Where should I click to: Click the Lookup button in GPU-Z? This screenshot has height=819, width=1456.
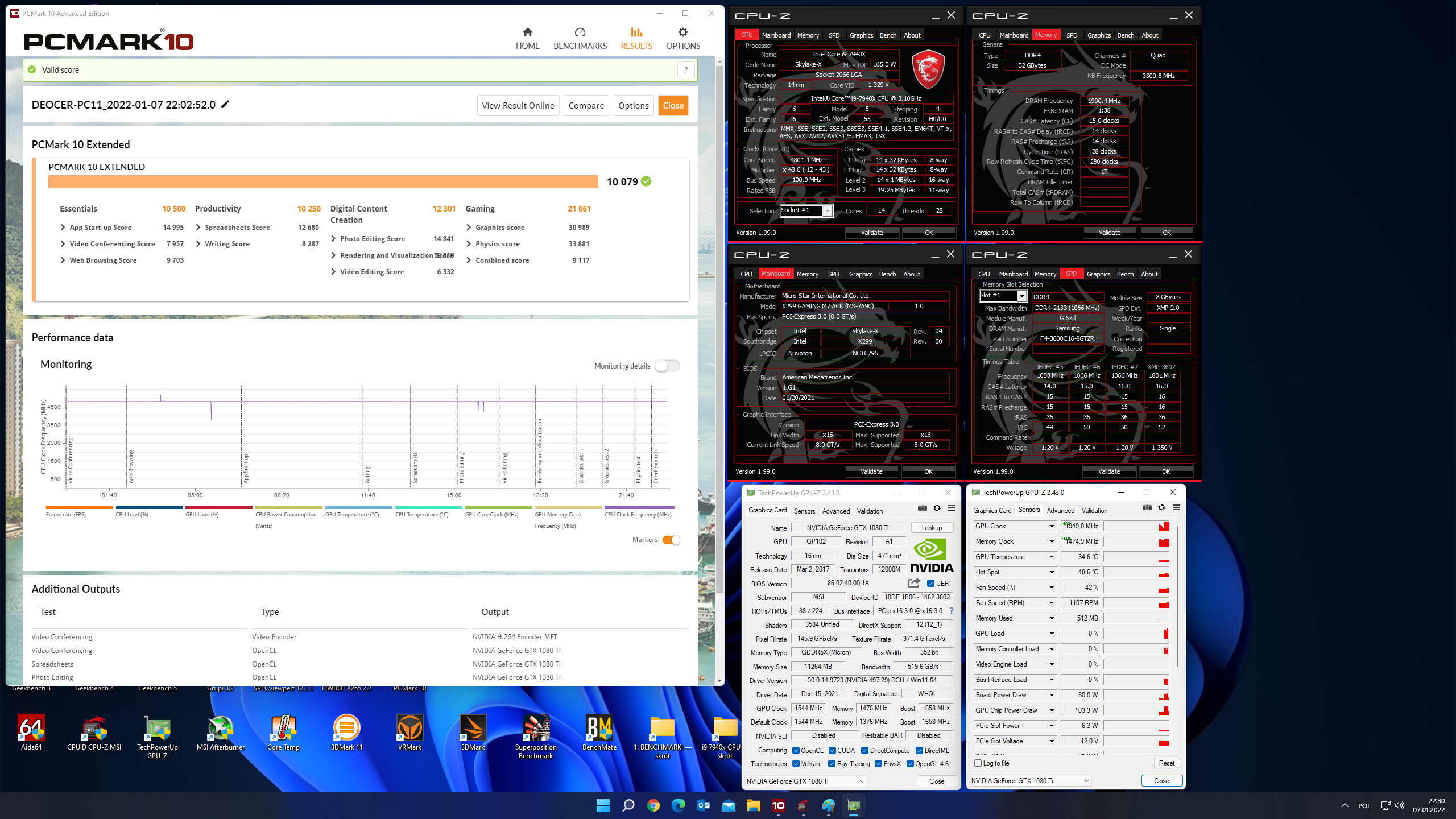click(932, 528)
